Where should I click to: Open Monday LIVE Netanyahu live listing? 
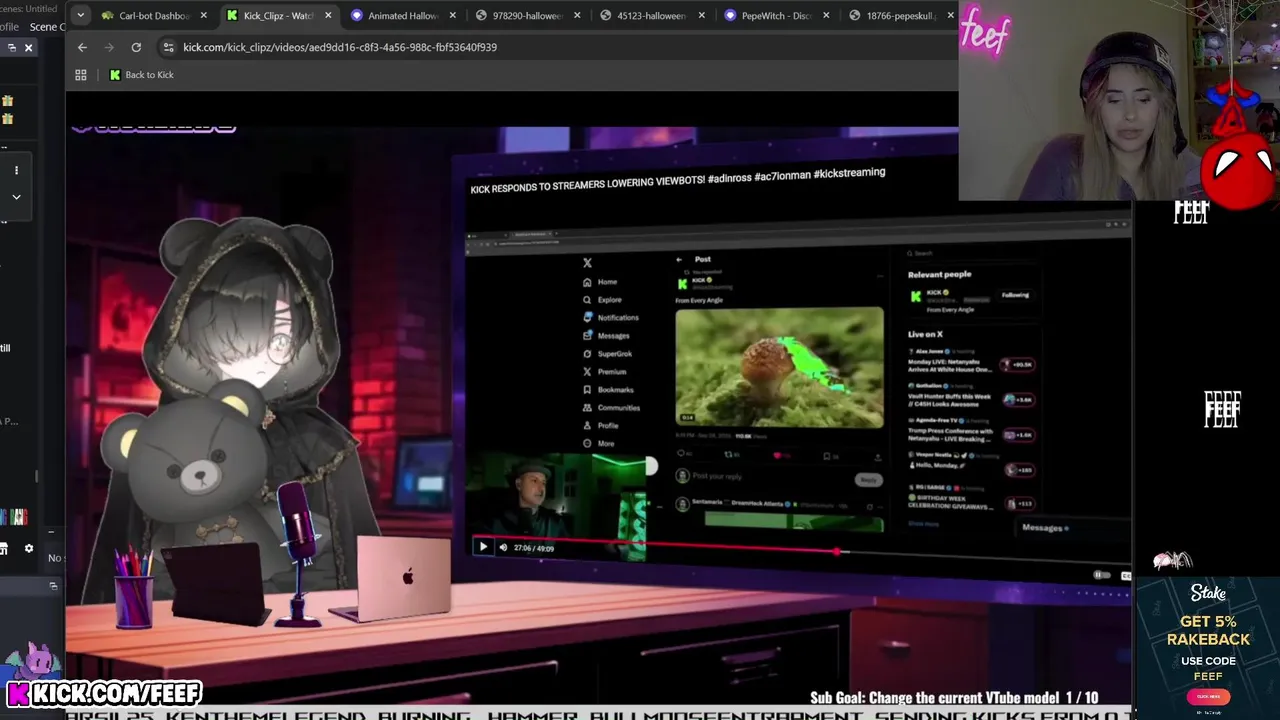(x=971, y=365)
